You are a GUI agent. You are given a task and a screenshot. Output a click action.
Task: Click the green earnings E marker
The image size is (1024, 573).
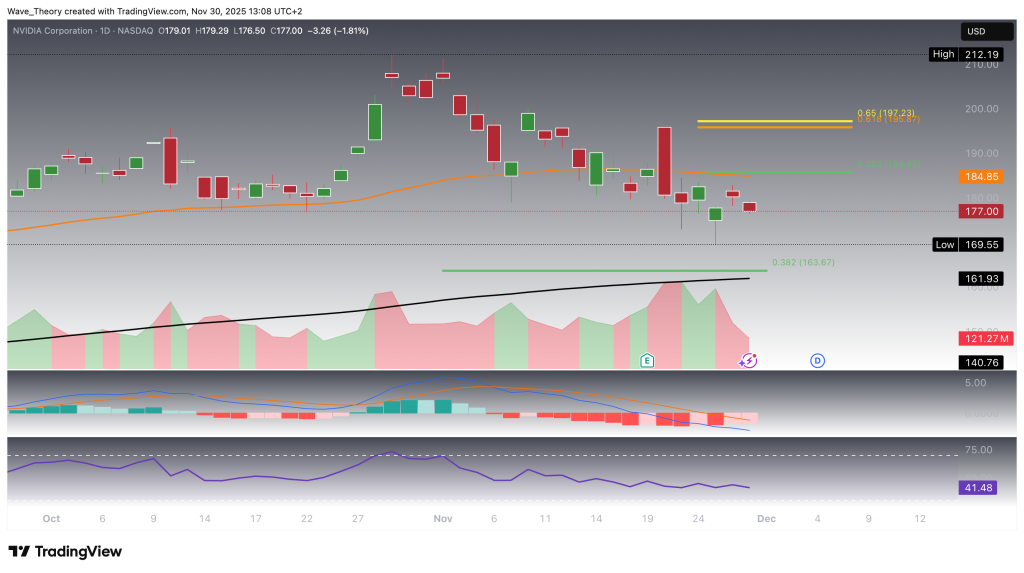[648, 360]
